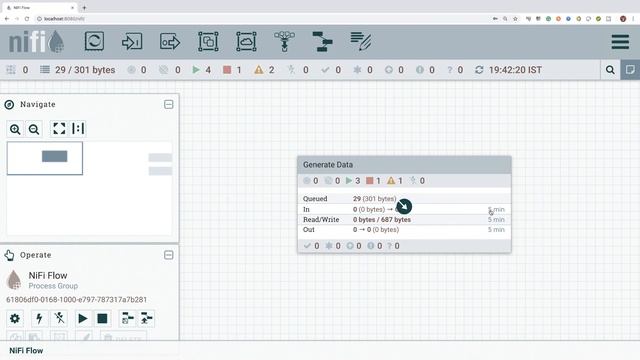Stop the flow with the stop button
The height and width of the screenshot is (360, 640).
pos(102,318)
